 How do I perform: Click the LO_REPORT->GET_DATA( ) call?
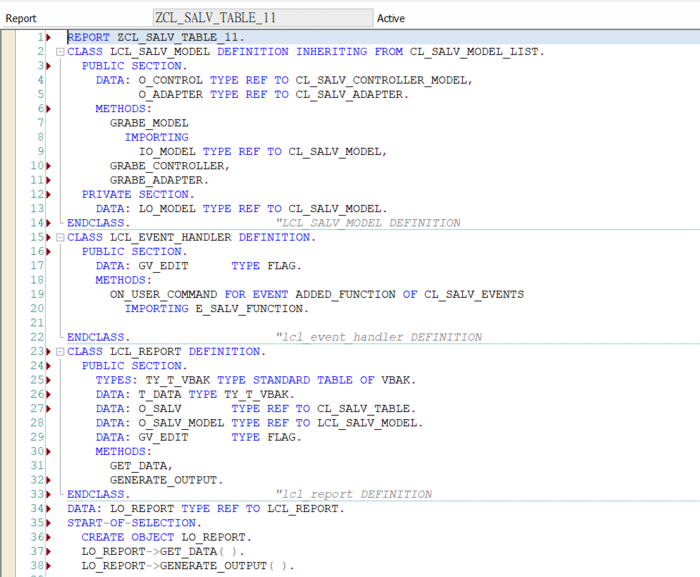coord(163,552)
